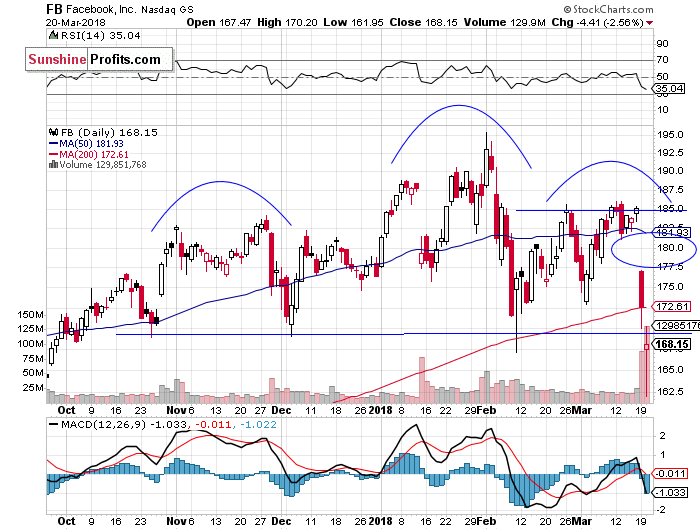The image size is (700, 530).
Task: Click the long red candle on March 19
Action: tap(642, 289)
